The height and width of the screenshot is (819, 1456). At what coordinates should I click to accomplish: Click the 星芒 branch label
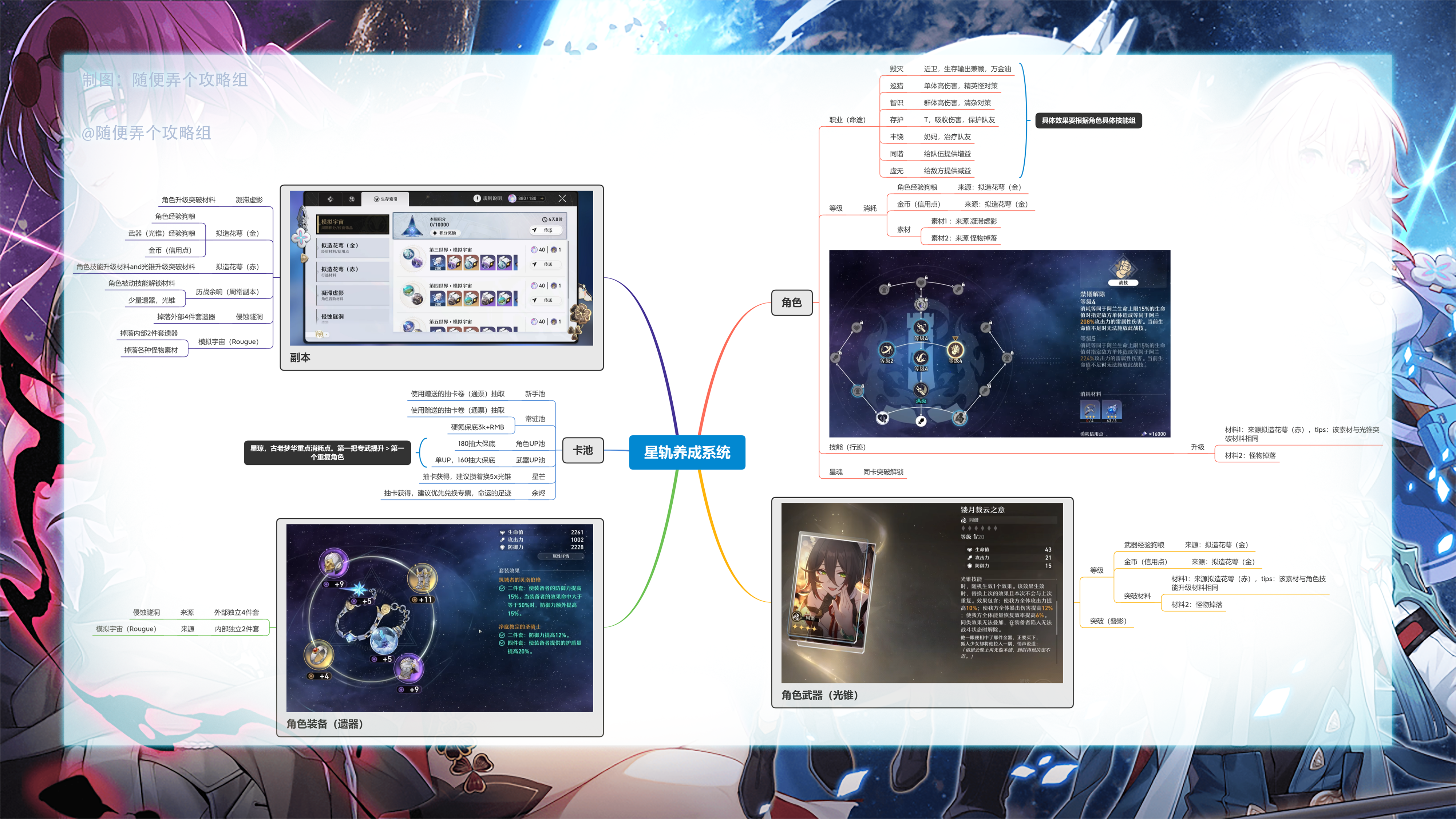point(538,476)
